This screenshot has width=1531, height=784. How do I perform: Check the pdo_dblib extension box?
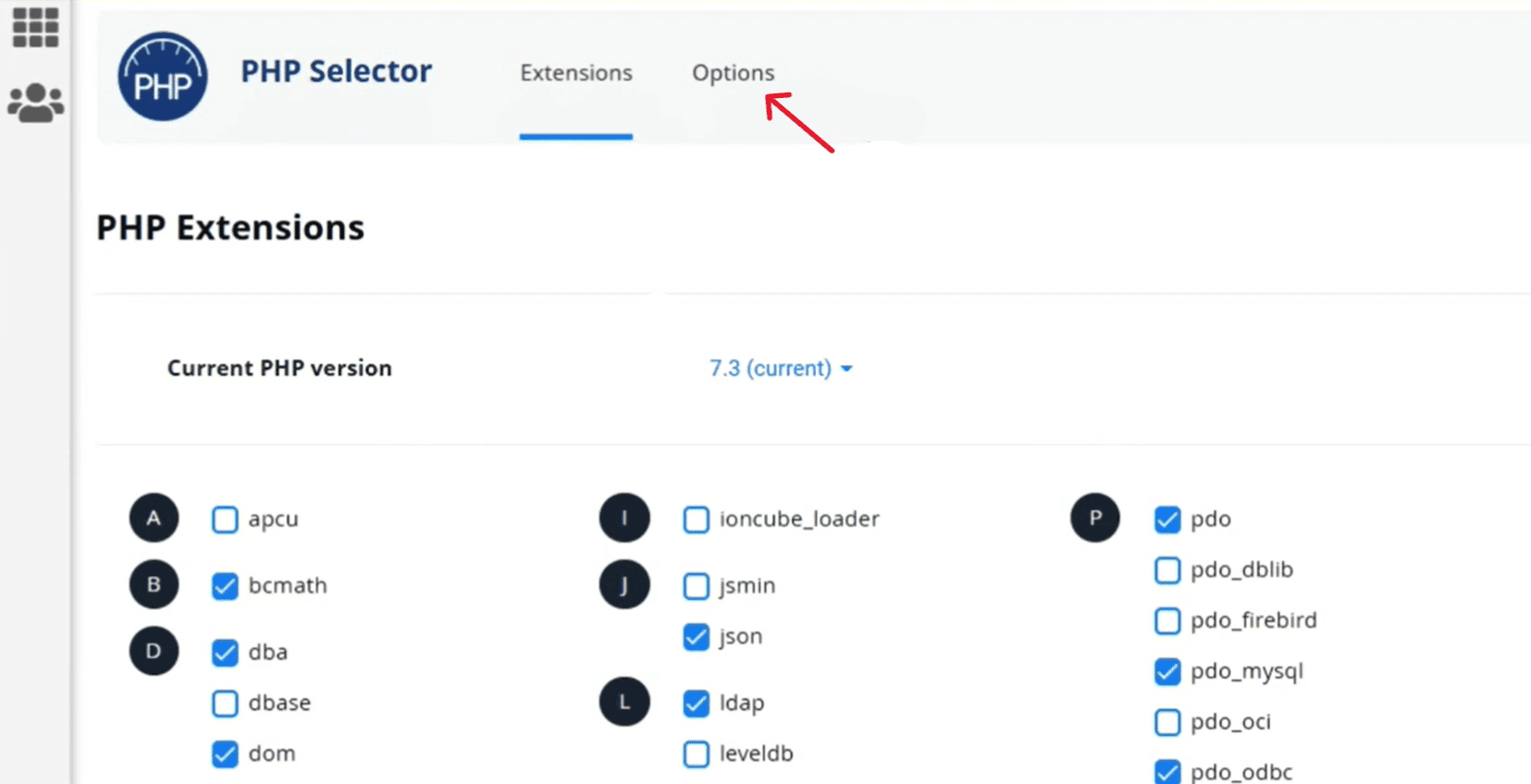(x=1167, y=570)
